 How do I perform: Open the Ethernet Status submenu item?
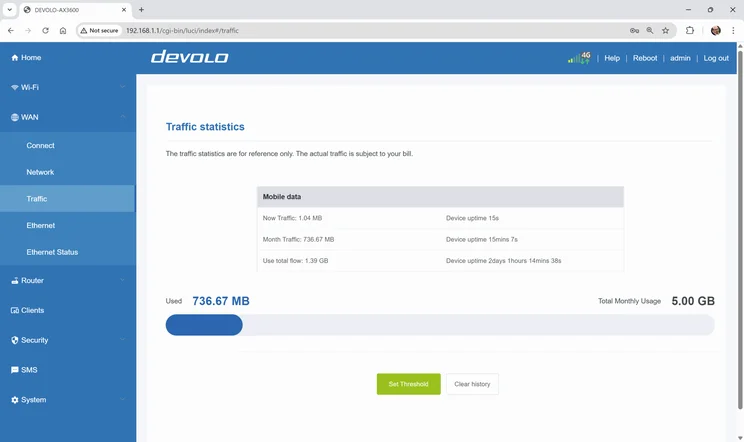pyautogui.click(x=52, y=252)
